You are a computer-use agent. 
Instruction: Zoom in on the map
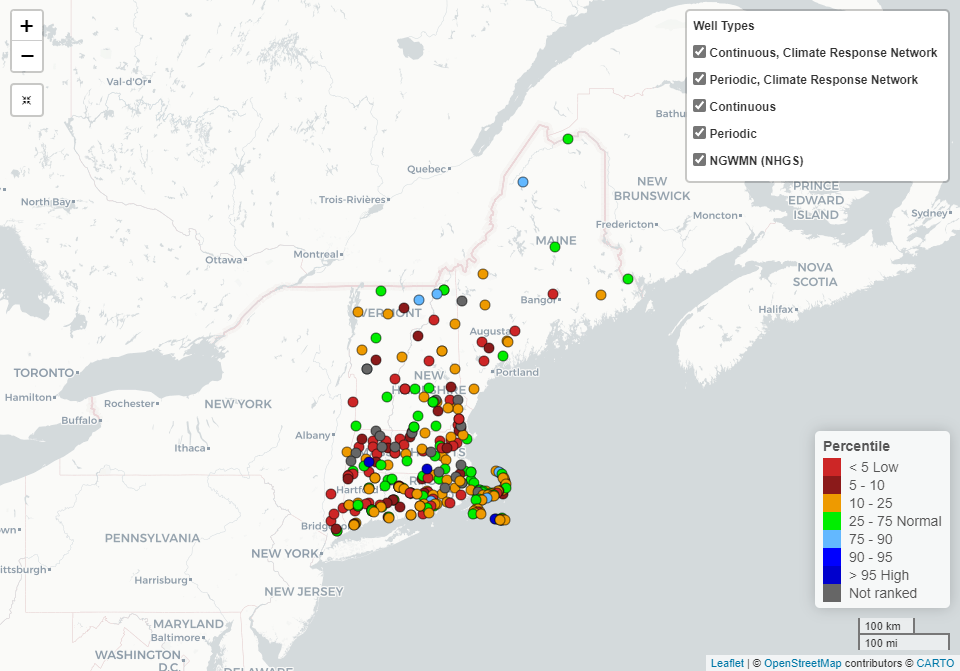pos(26,25)
